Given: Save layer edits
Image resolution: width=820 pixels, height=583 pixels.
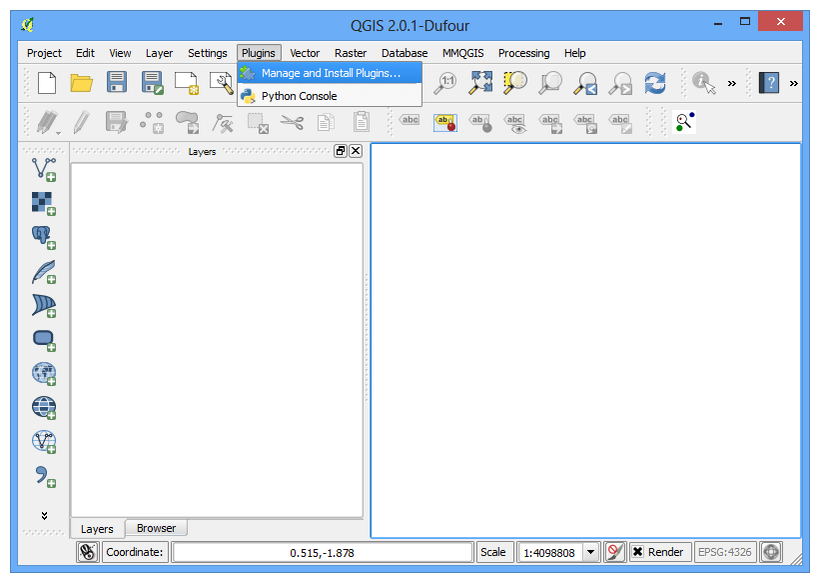Looking at the screenshot, I should coord(117,123).
